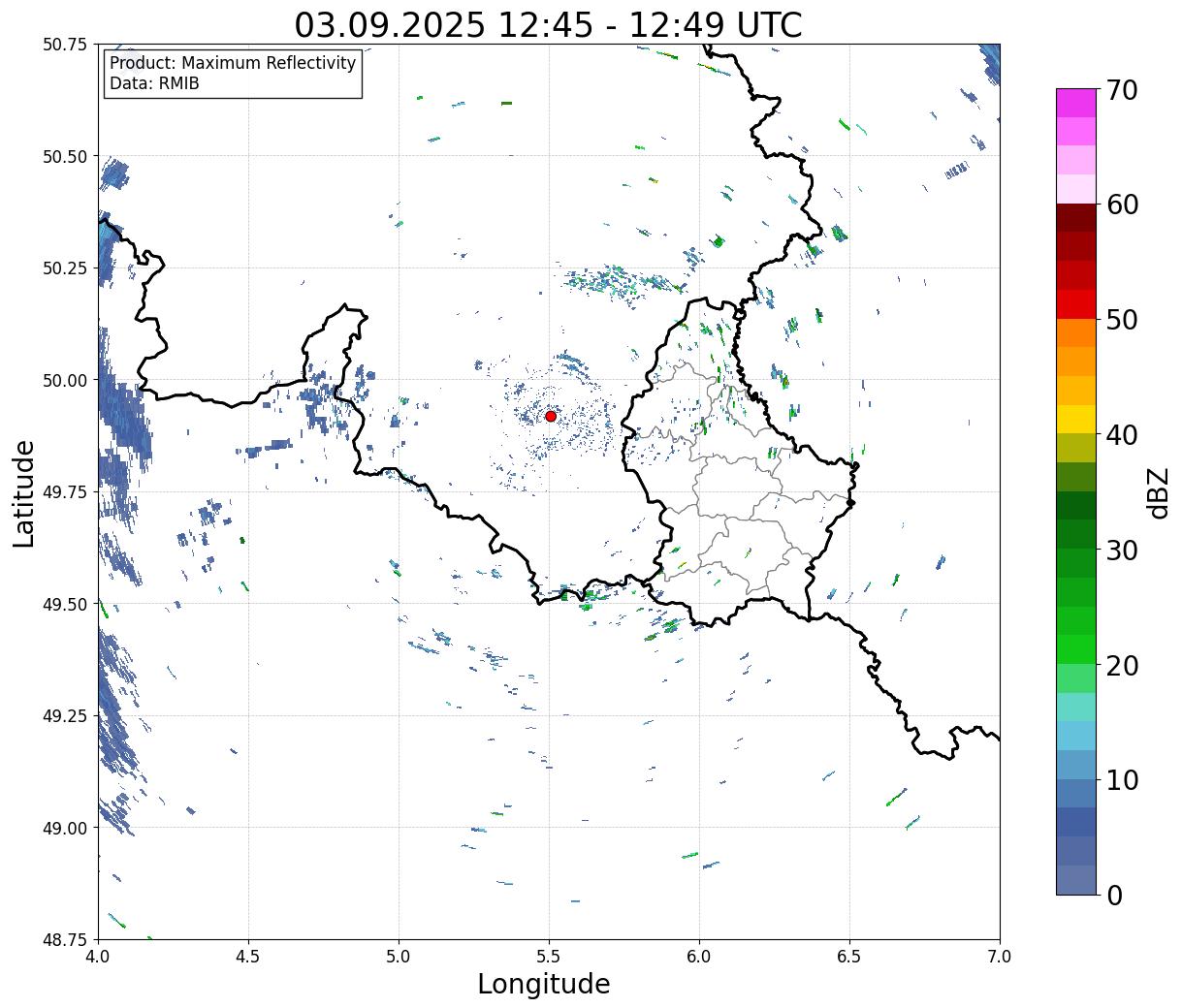
Task: Click the plot title showing 12:45 - 12:49 UTC
Action: 548,24
